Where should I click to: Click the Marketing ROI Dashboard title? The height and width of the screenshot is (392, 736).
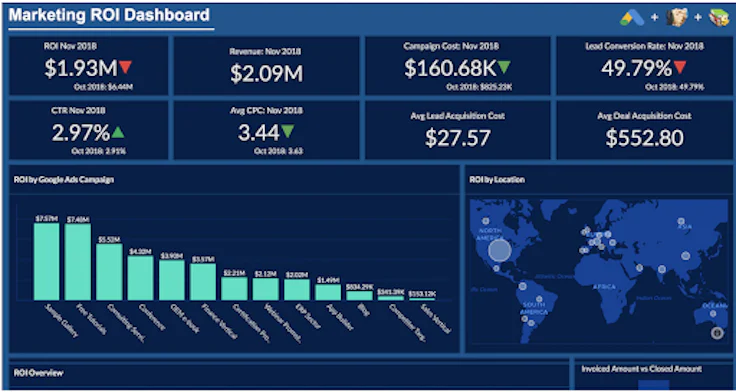pyautogui.click(x=109, y=15)
